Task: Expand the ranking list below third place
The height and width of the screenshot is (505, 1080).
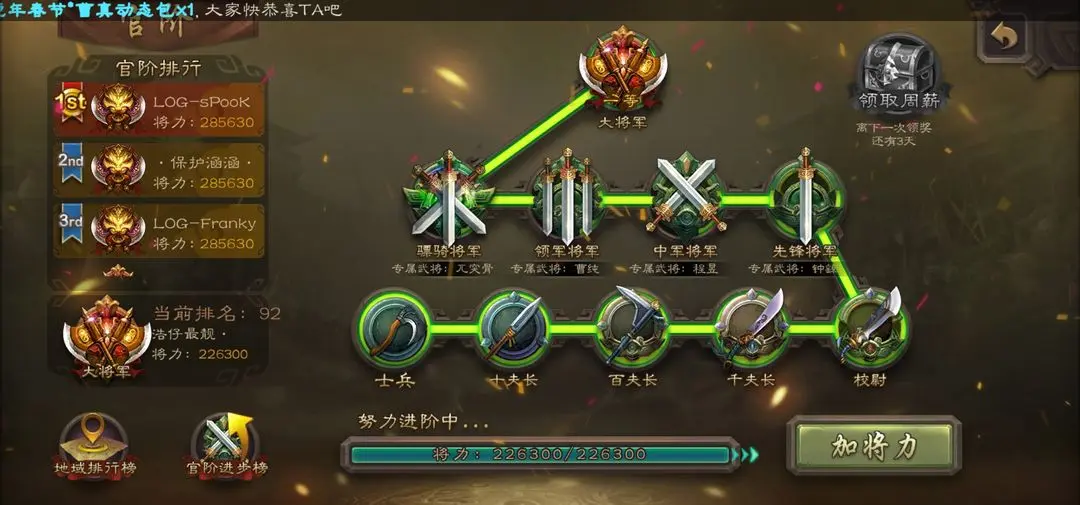Action: (118, 271)
